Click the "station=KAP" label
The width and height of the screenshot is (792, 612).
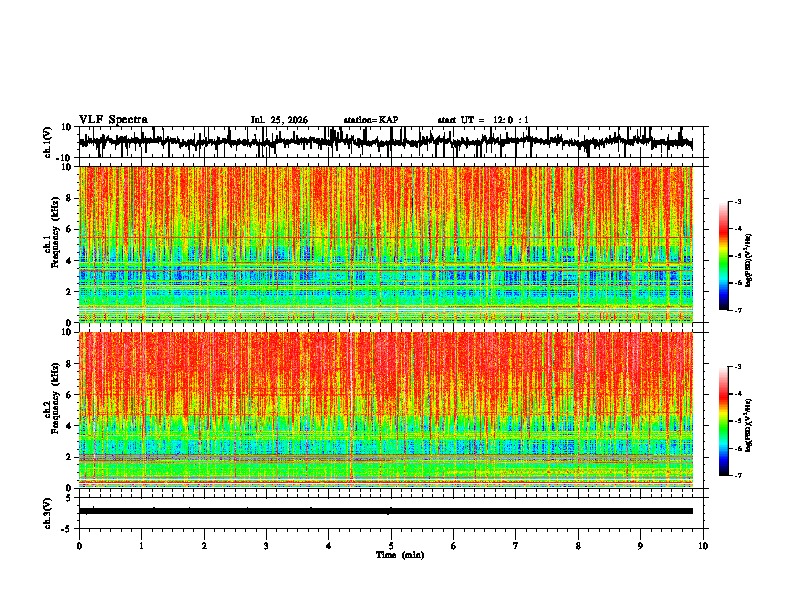[371, 120]
